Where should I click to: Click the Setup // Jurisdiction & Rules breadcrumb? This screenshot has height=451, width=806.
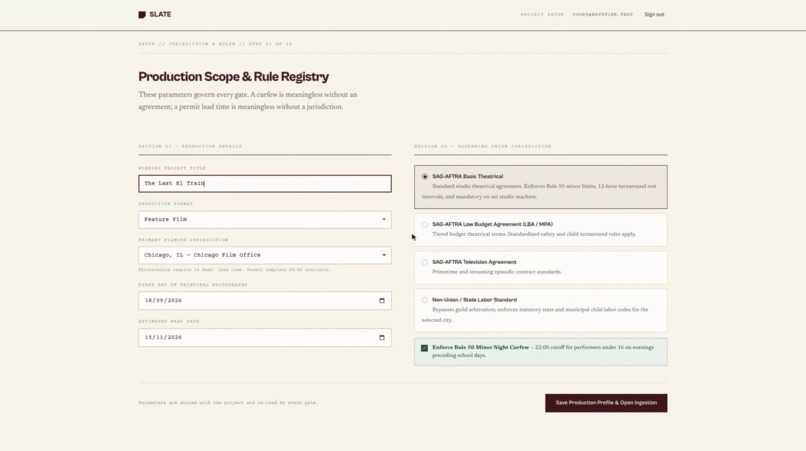pos(215,44)
